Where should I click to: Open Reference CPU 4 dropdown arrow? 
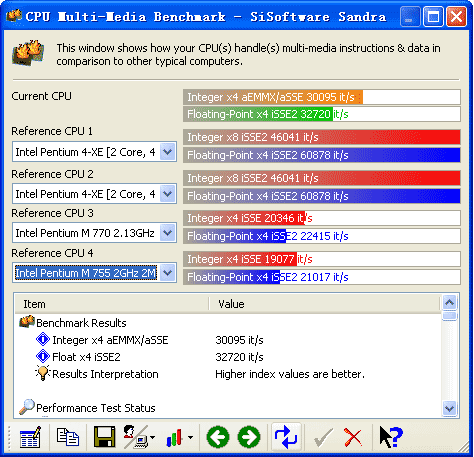167,273
